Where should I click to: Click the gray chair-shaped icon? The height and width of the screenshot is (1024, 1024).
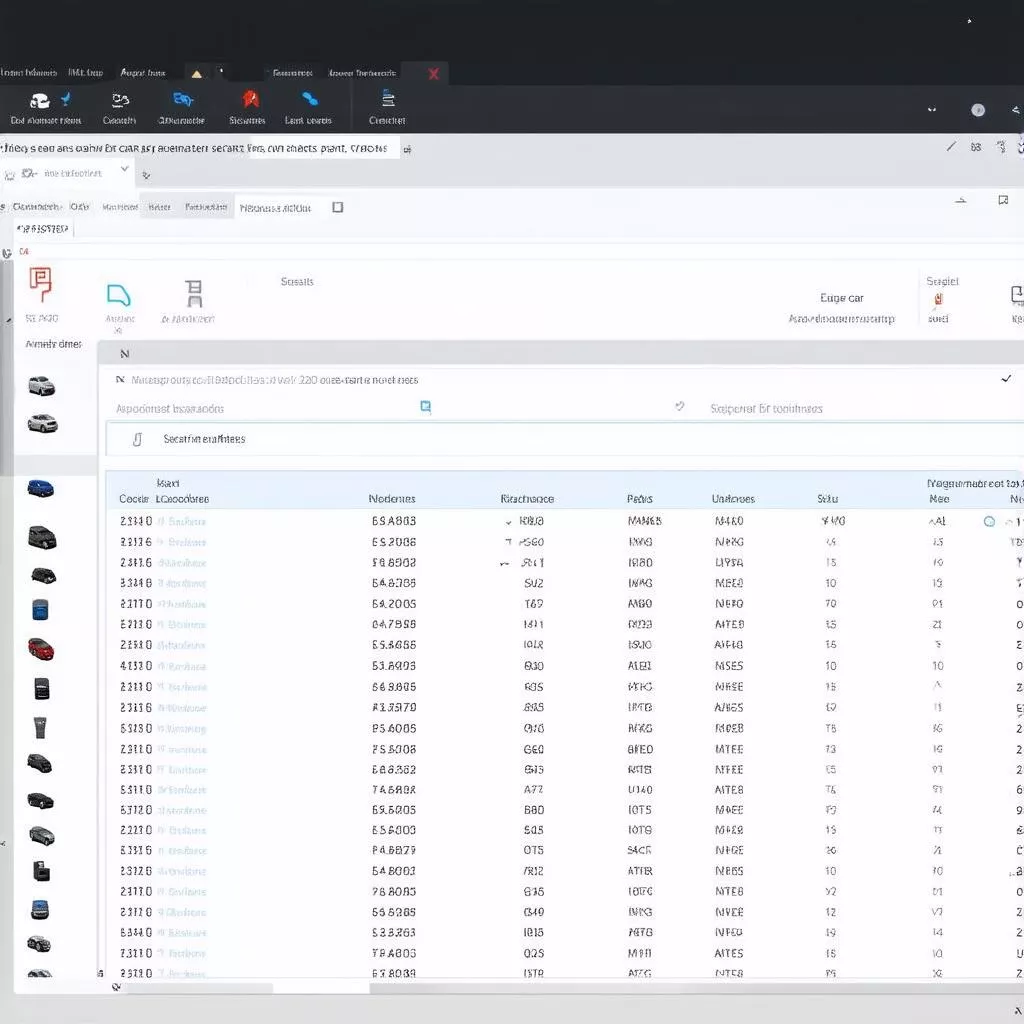(x=194, y=294)
